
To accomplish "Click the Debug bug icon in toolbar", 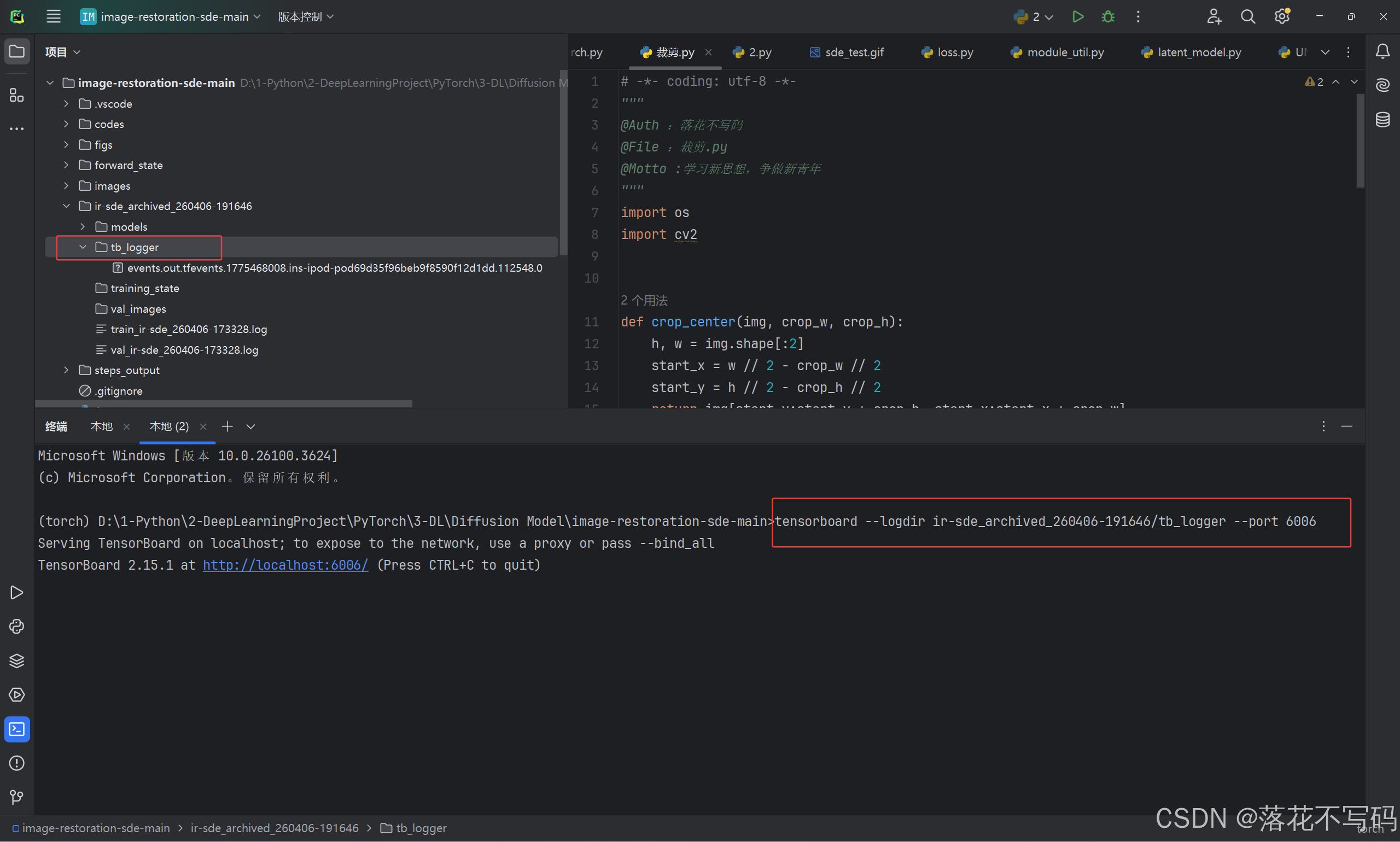I will (1108, 16).
